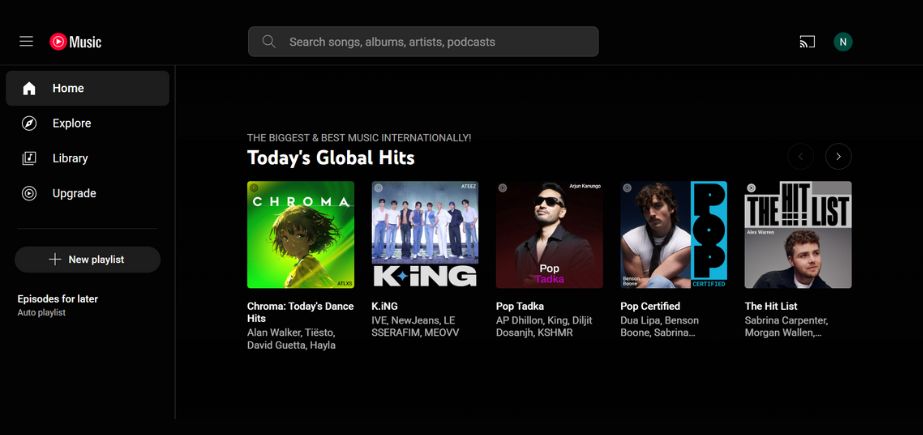
Task: Click the Explore compass icon
Action: [29, 123]
